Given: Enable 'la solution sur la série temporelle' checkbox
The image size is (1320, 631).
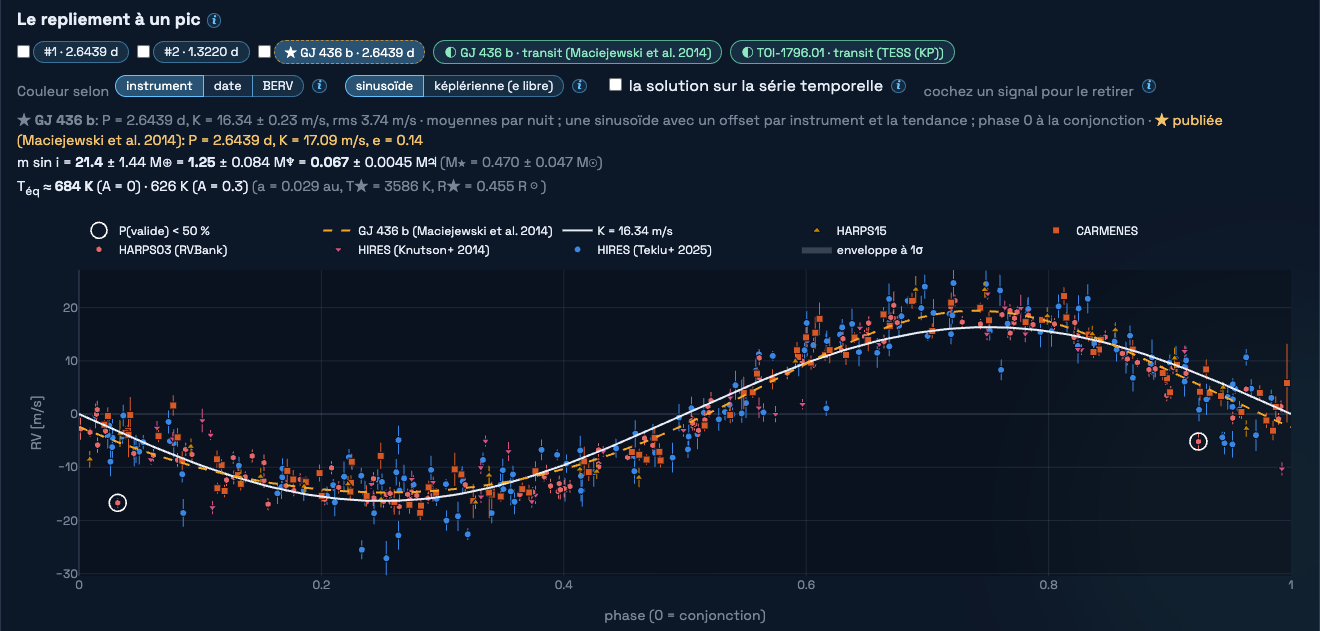Looking at the screenshot, I should coord(616,86).
